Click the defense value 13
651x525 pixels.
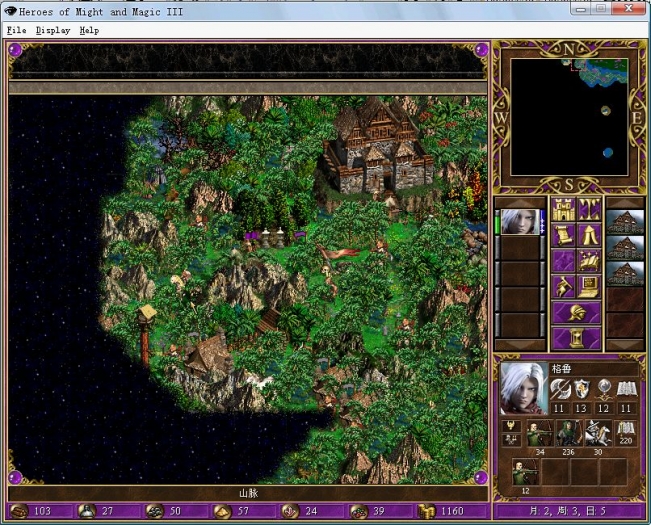click(581, 408)
